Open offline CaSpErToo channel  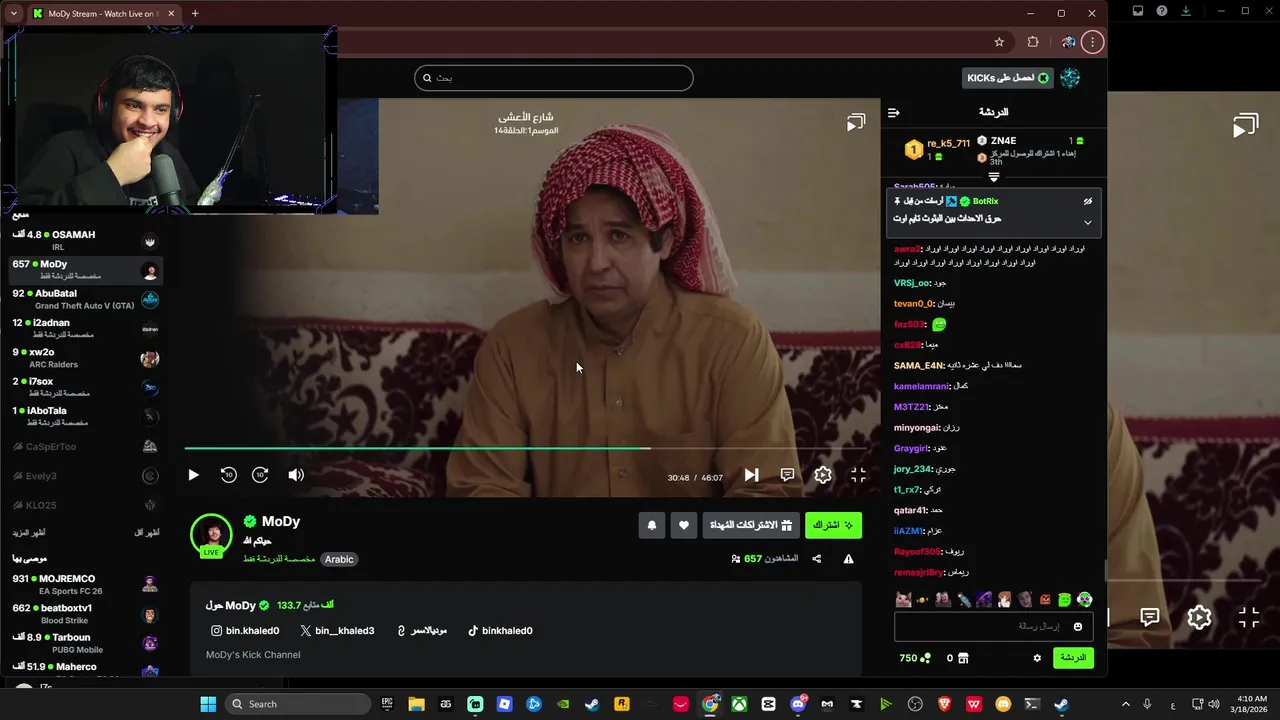click(84, 447)
